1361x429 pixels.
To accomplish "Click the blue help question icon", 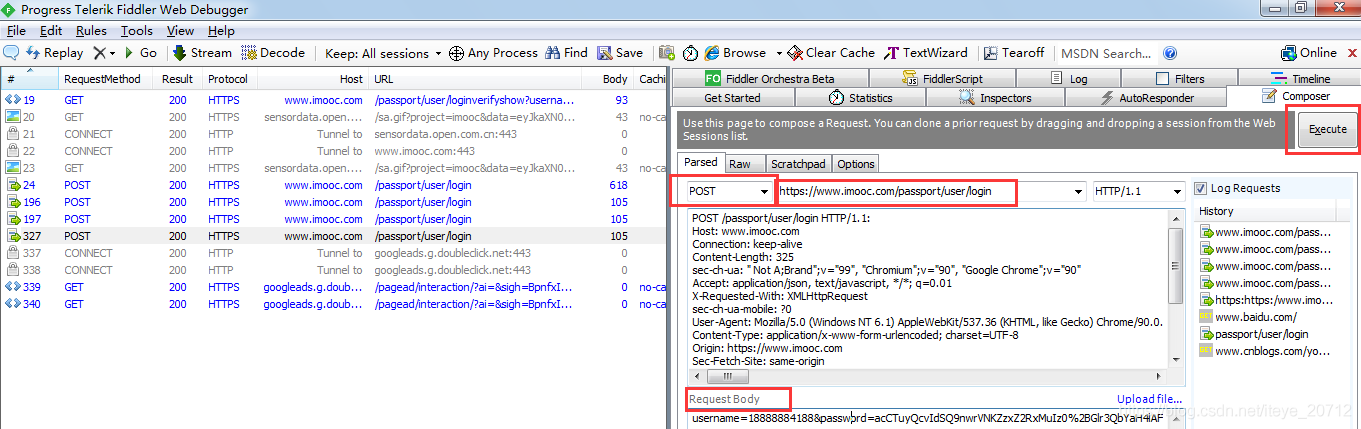I will (x=1170, y=53).
